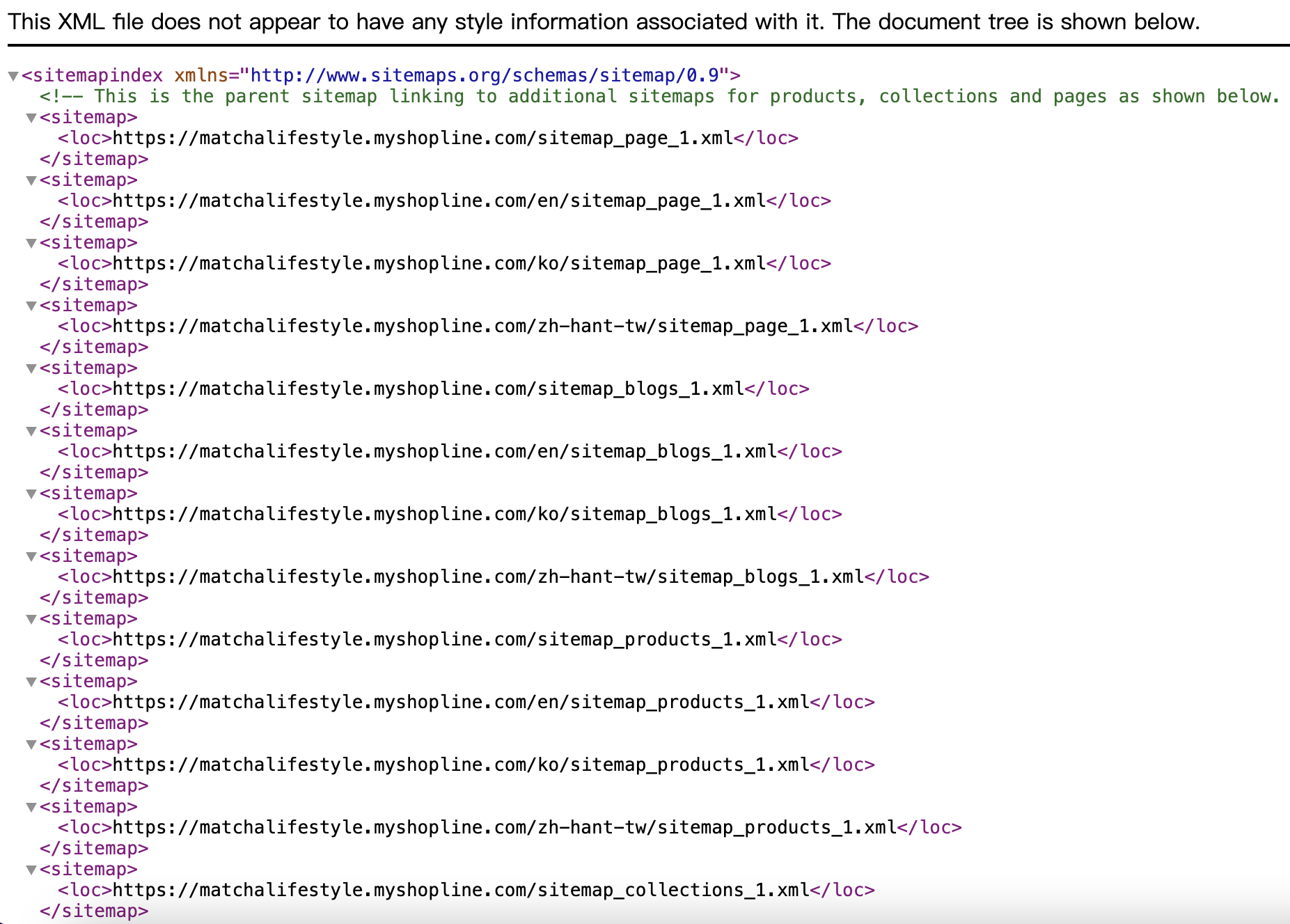The width and height of the screenshot is (1290, 924).
Task: Click the sitemaps.org xmlns namespace URL
Action: pos(484,75)
